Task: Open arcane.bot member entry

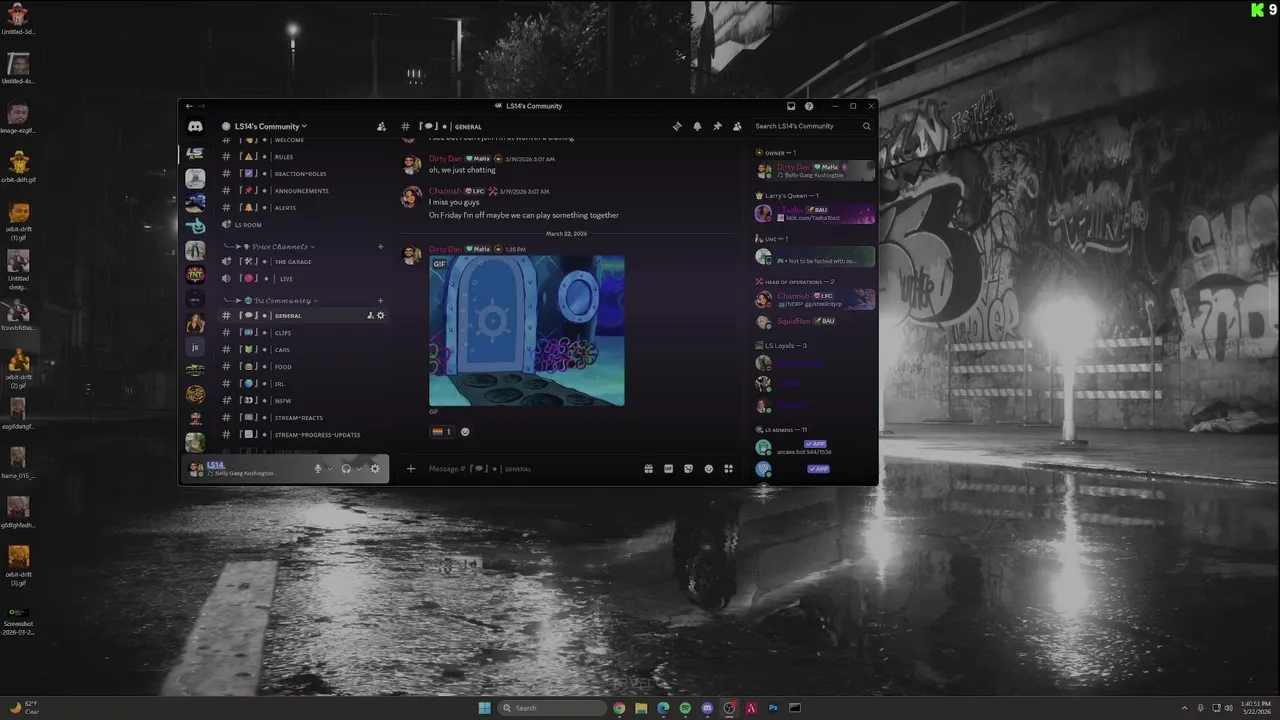Action: [x=815, y=447]
